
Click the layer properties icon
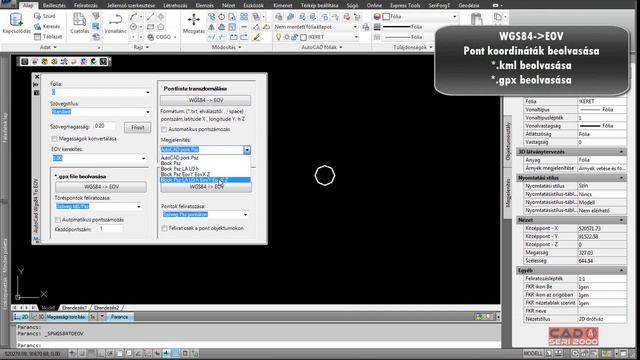[x=278, y=17]
